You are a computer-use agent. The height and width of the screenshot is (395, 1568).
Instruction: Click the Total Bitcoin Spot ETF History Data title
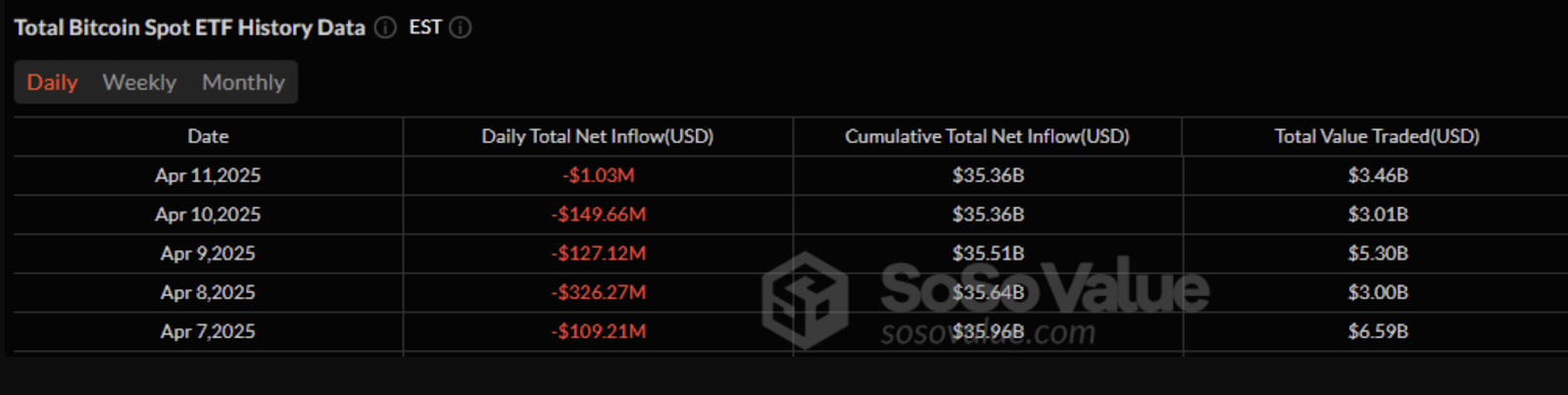189,27
